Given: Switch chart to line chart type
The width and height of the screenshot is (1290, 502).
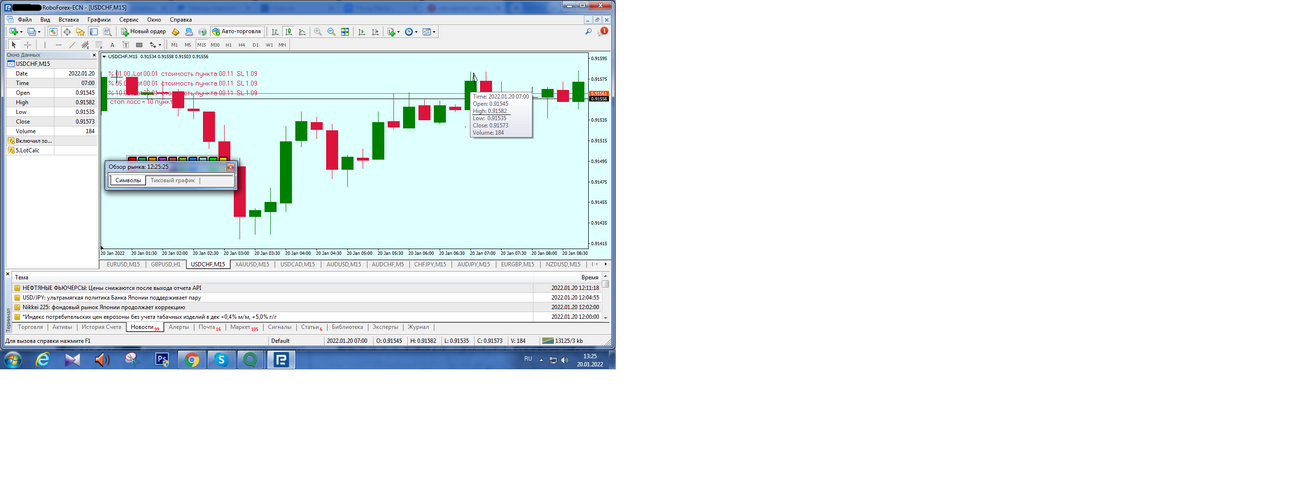Looking at the screenshot, I should tap(302, 32).
